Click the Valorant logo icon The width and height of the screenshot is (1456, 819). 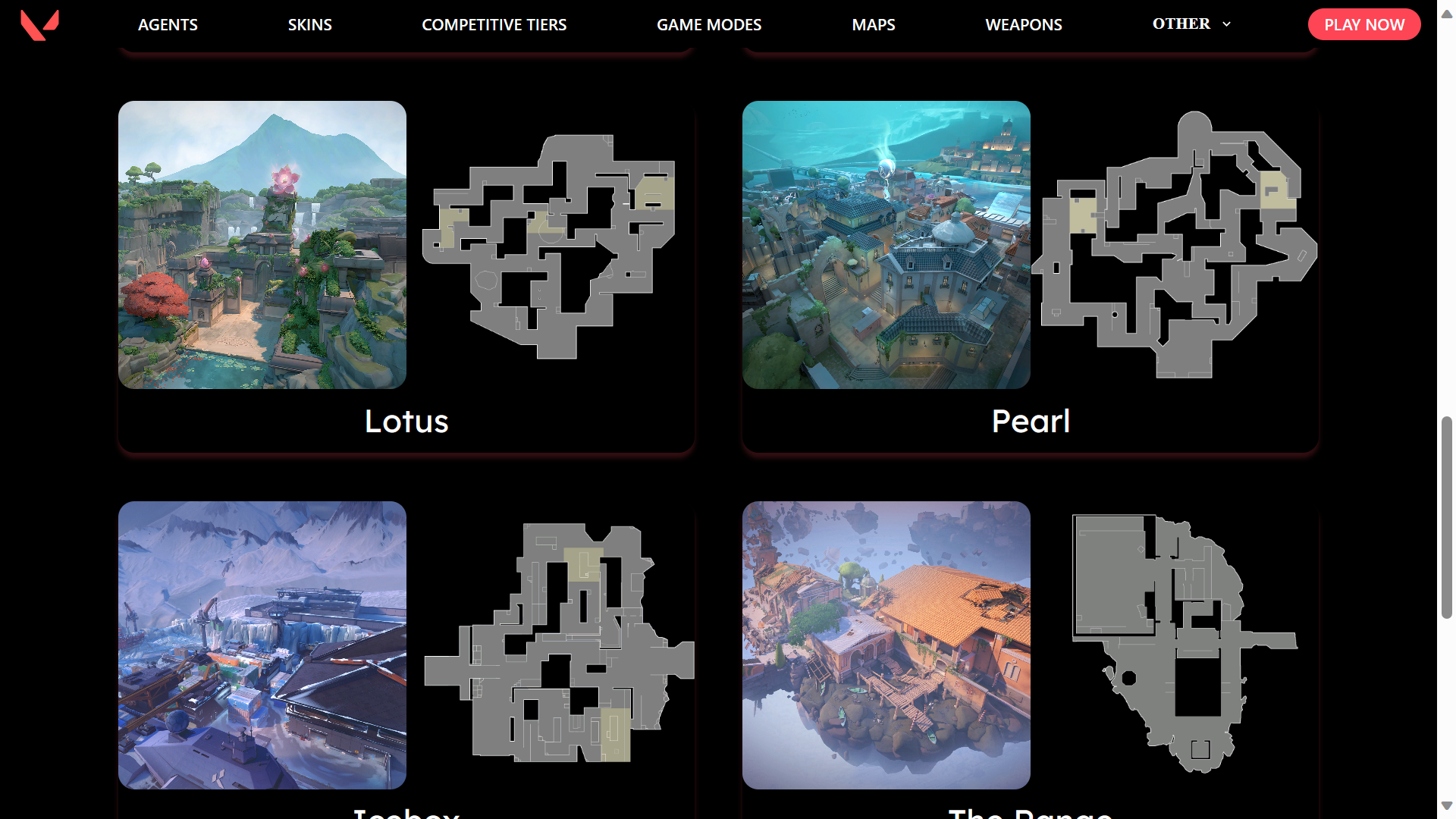point(39,25)
